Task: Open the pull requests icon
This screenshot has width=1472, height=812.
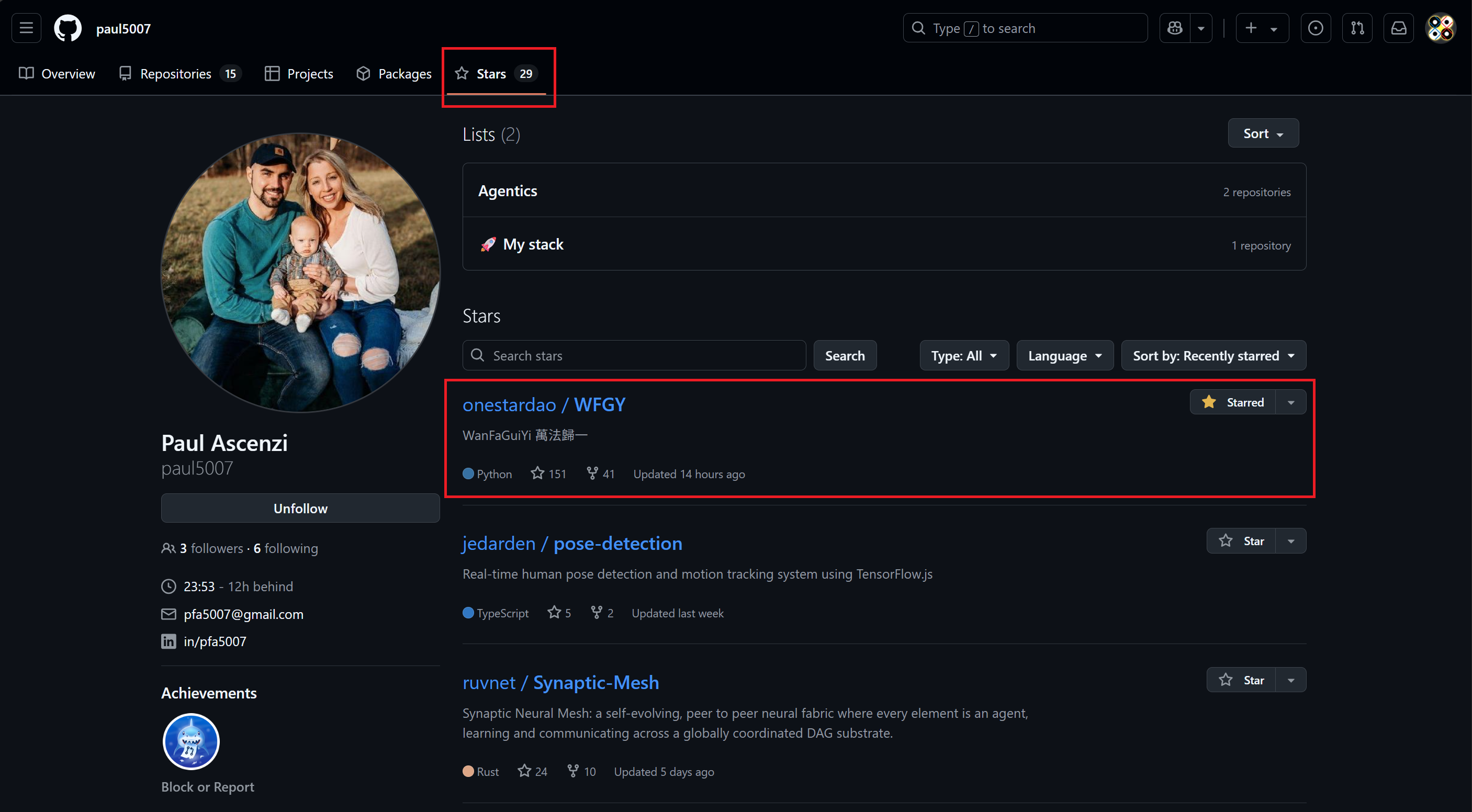Action: pyautogui.click(x=1357, y=28)
